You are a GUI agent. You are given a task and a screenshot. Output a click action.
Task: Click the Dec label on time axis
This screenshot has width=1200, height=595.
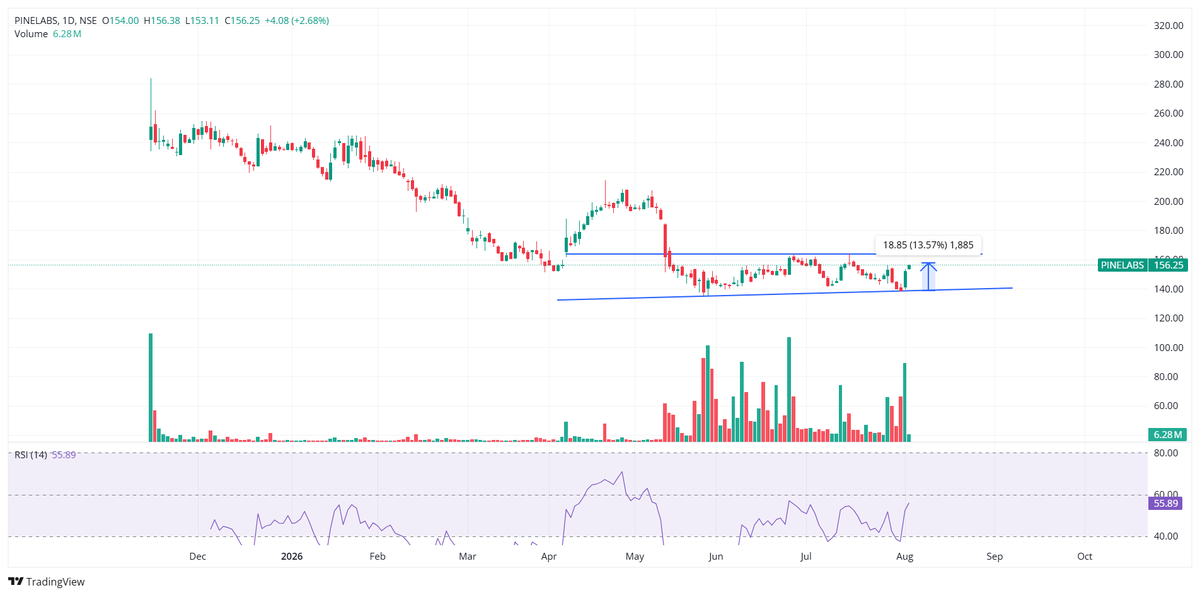[x=197, y=555]
